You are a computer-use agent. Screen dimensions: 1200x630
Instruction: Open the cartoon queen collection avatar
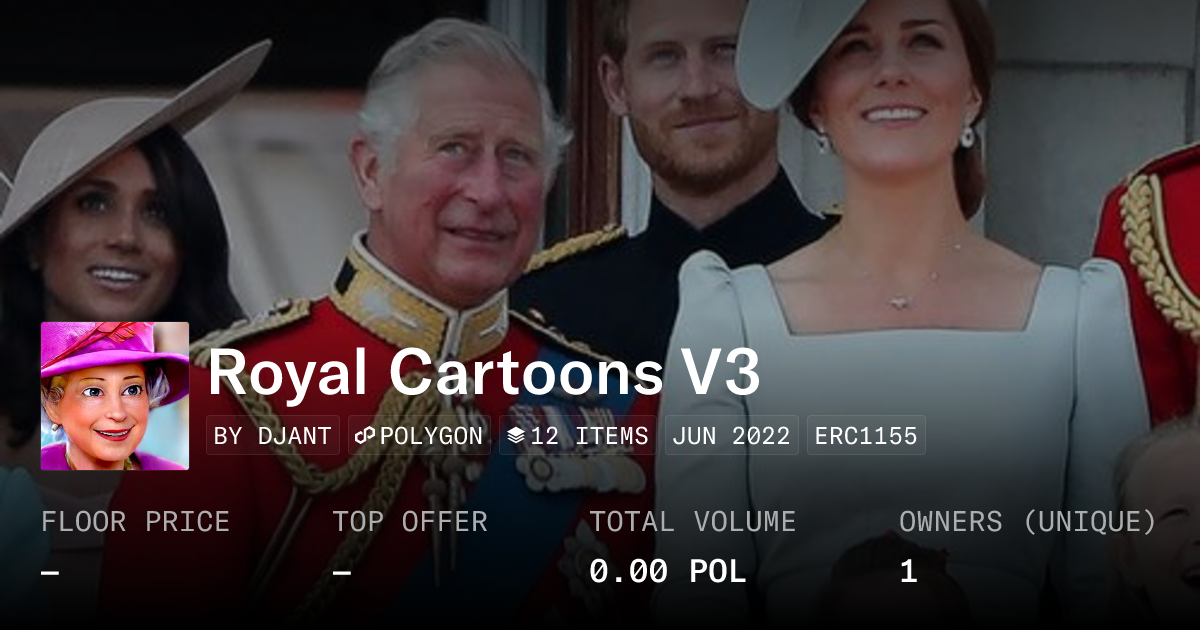[x=115, y=396]
